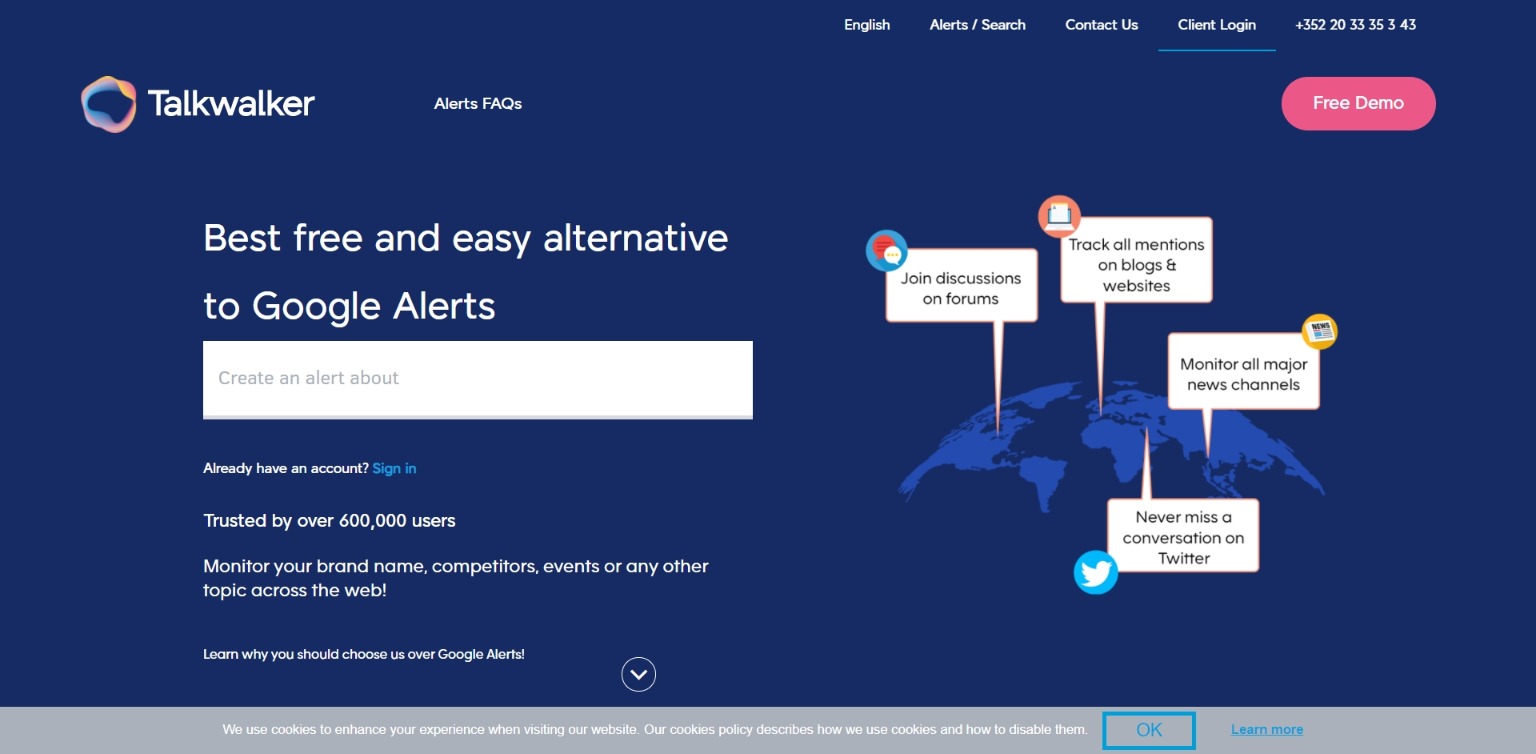1536x754 pixels.
Task: Open the Alerts FAQs menu item
Action: coord(478,104)
